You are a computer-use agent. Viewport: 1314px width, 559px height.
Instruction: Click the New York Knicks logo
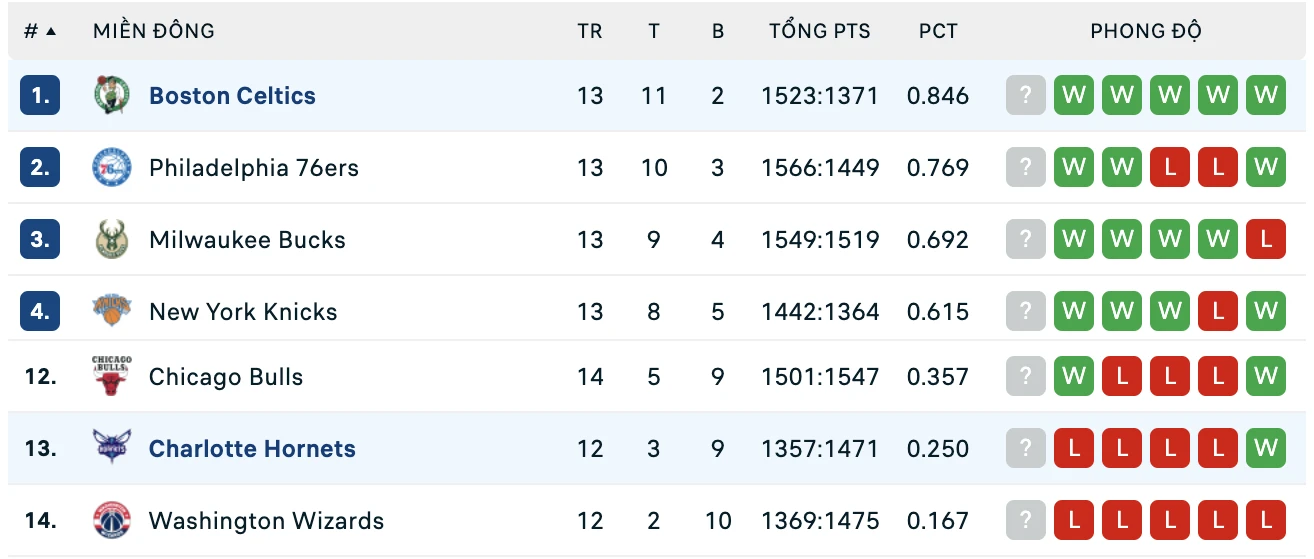(x=111, y=312)
